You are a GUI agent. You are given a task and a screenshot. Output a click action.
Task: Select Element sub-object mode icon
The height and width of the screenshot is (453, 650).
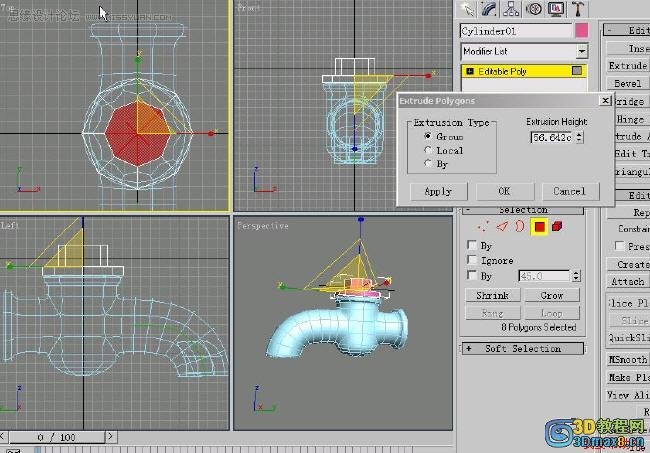pos(558,226)
